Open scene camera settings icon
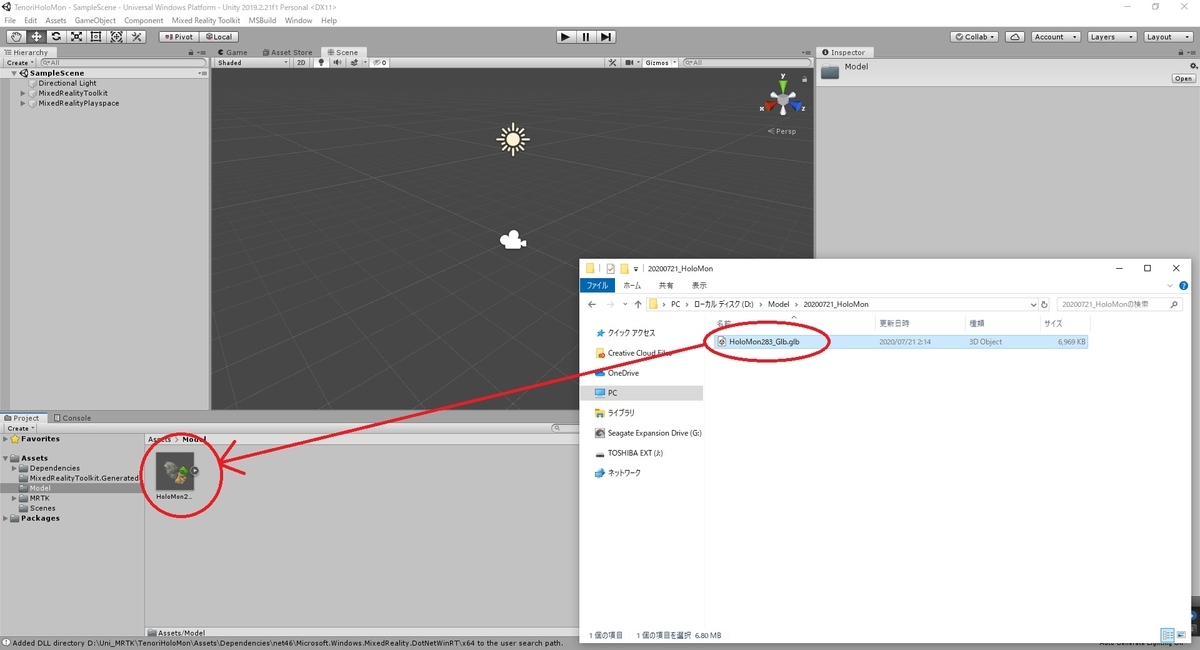1200x650 pixels. [x=631, y=63]
